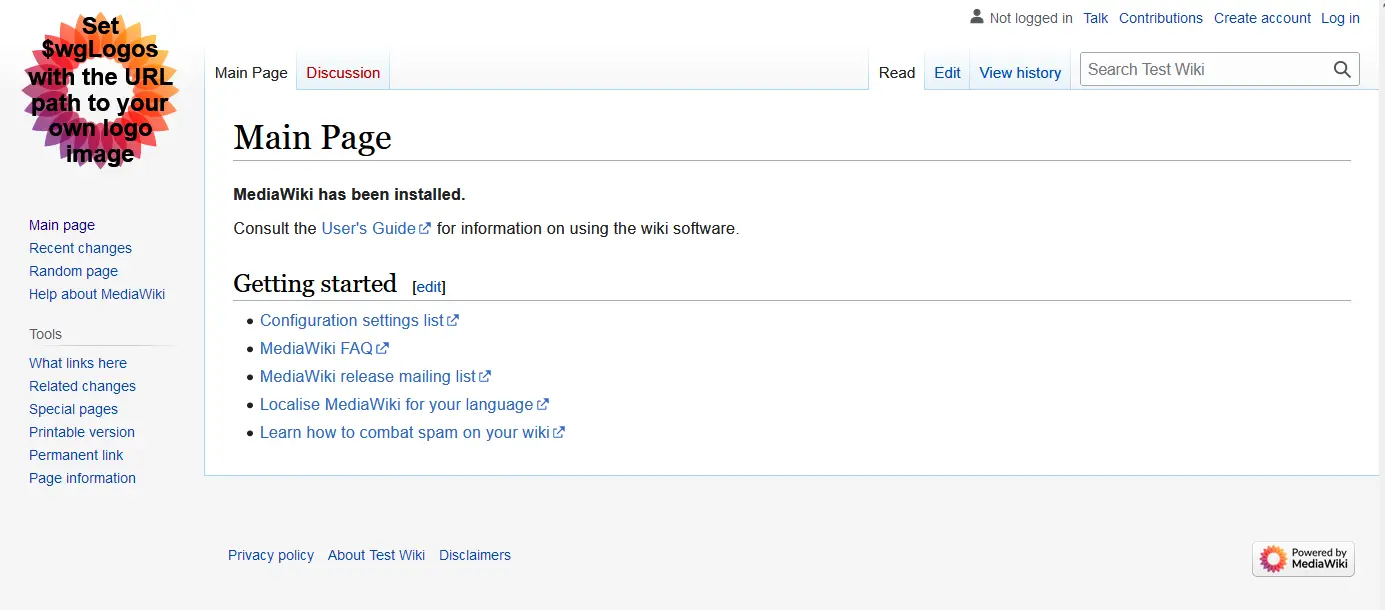Click 'MediaWiki has been installed.' text
This screenshot has width=1385, height=610.
coord(349,194)
